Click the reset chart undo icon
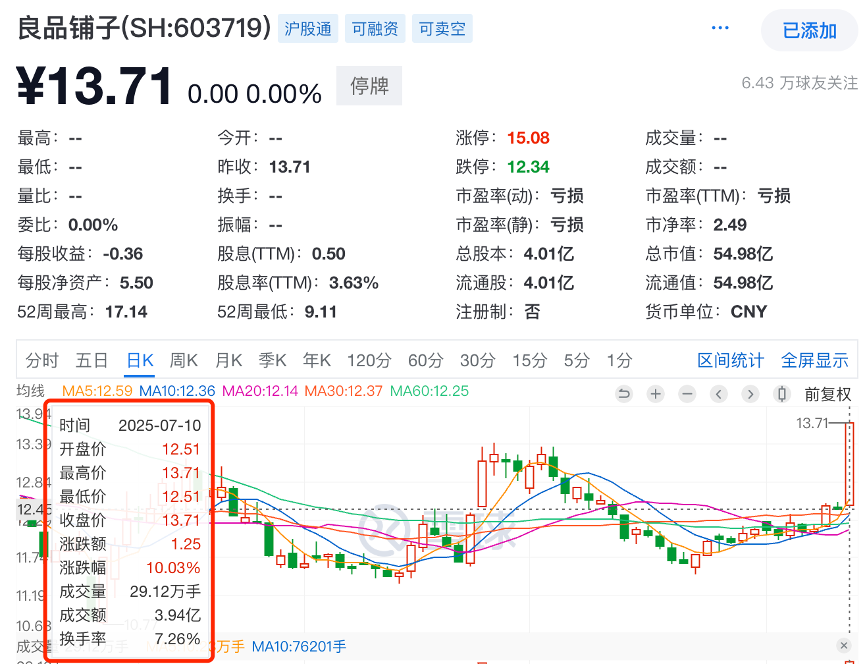This screenshot has height=664, width=866. coord(625,394)
